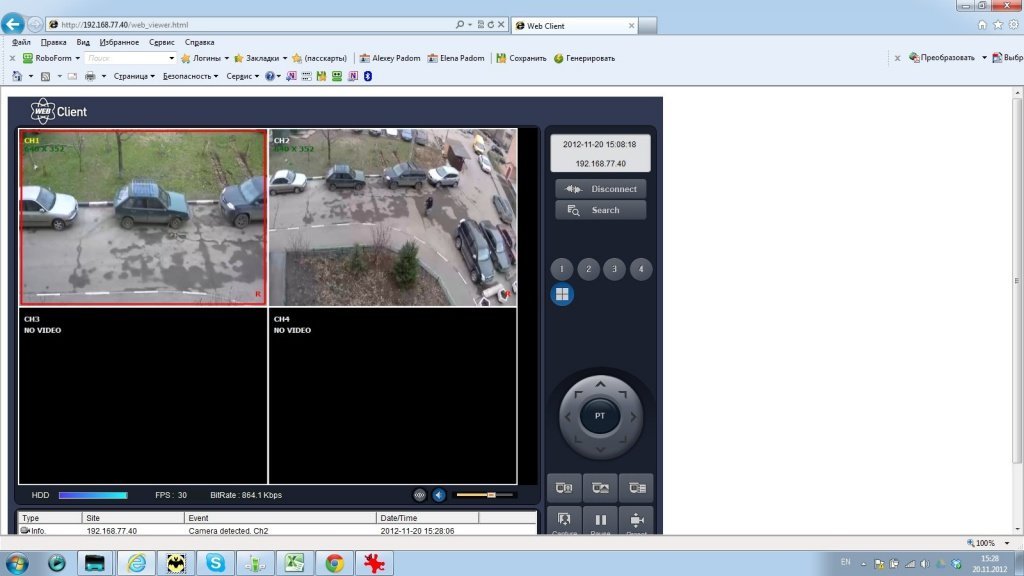This screenshot has height=576, width=1024.
Task: Click the Search recordings button
Action: [x=601, y=210]
